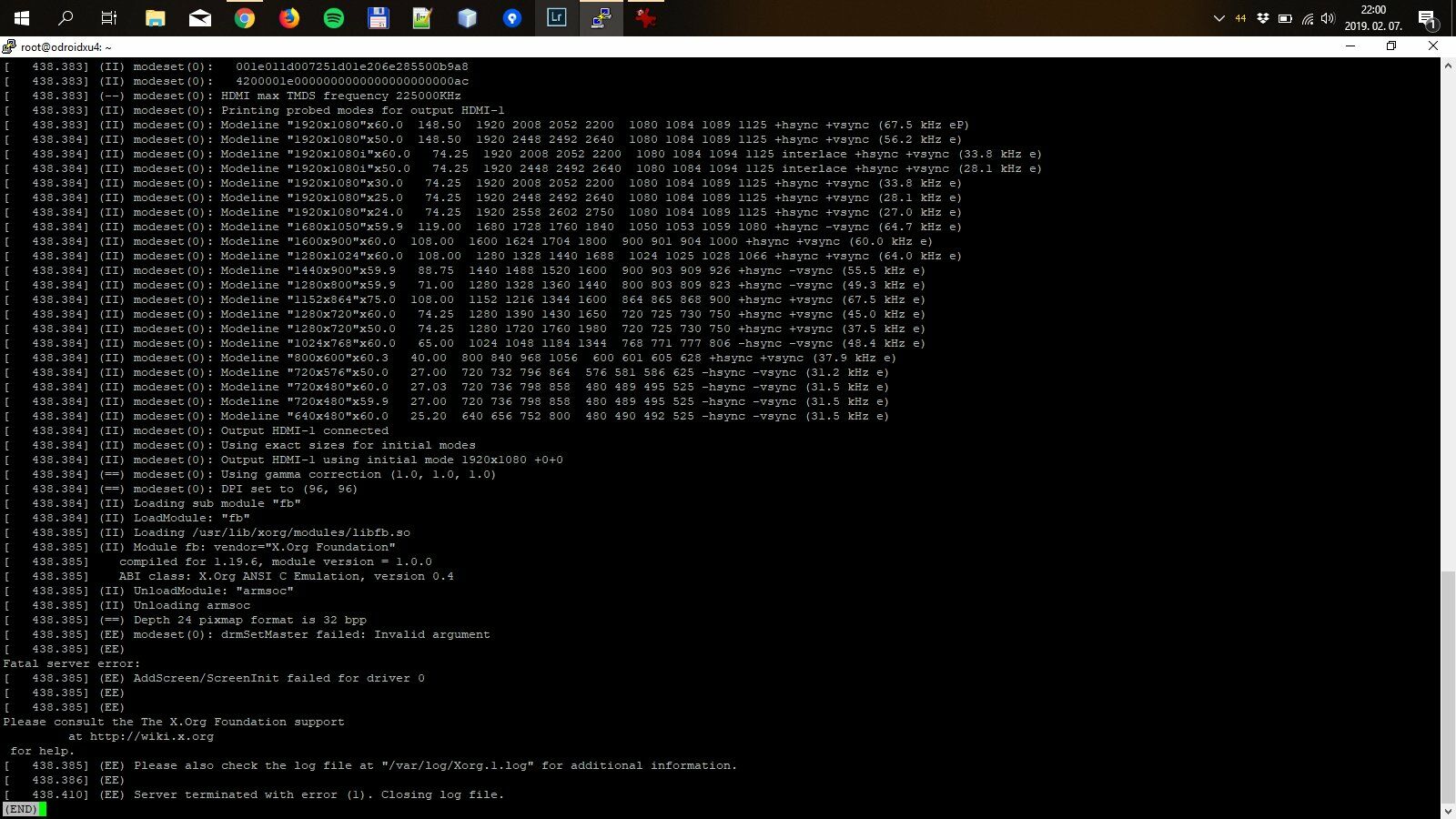Click the "Output HDMI-1 connected" line
Screen dimensions: 1456x819
click(x=305, y=430)
